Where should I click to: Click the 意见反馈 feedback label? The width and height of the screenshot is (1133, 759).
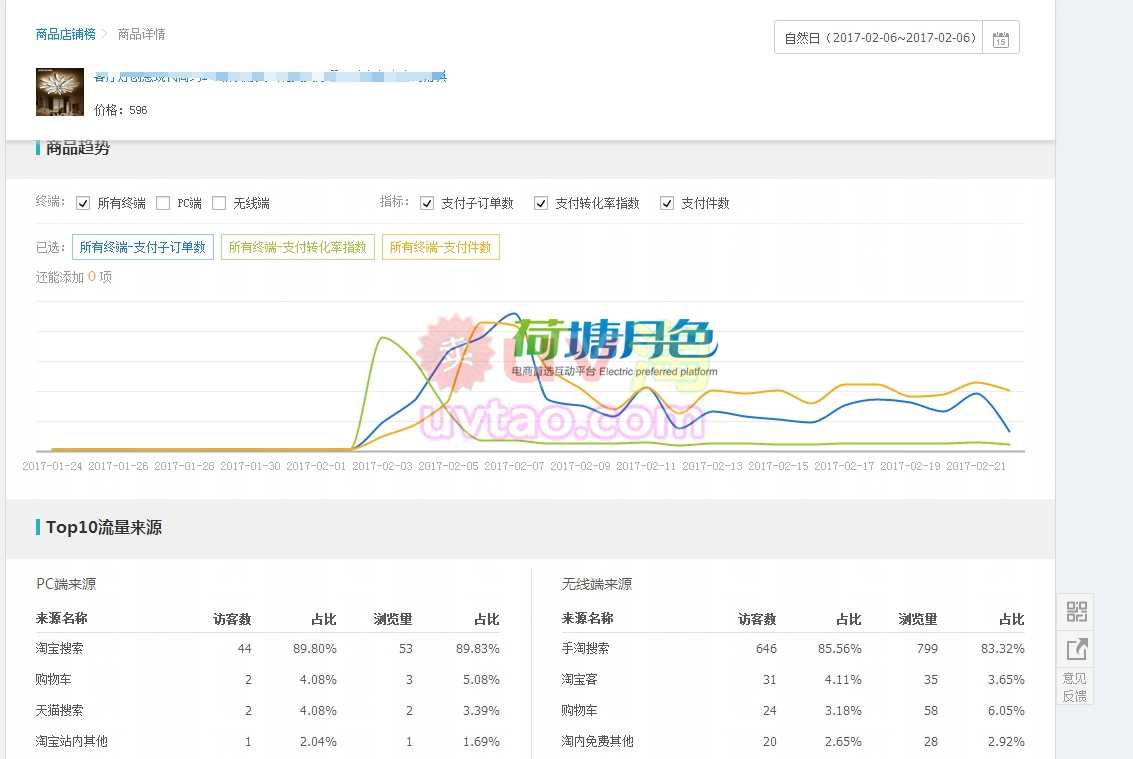(x=1075, y=686)
